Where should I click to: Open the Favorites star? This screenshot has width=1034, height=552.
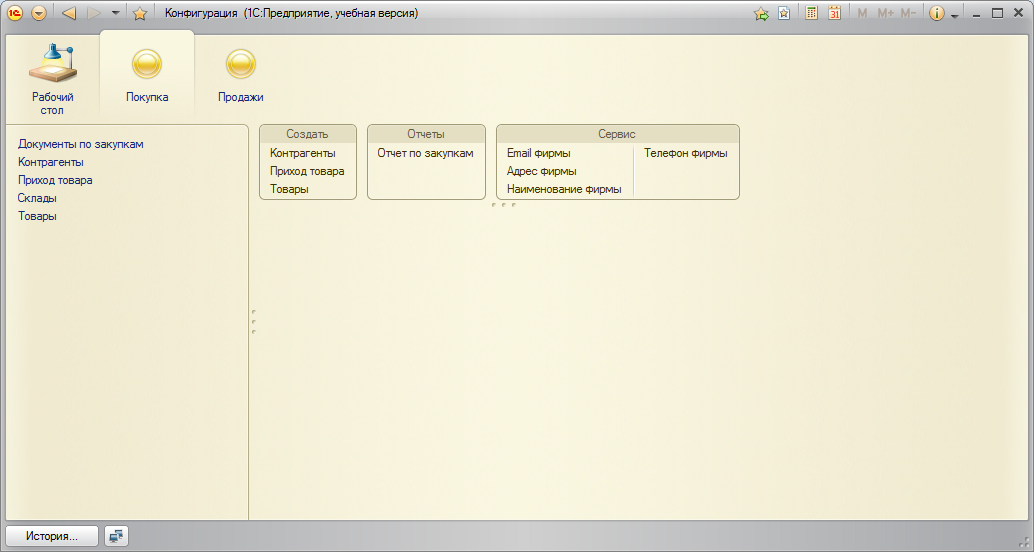140,13
